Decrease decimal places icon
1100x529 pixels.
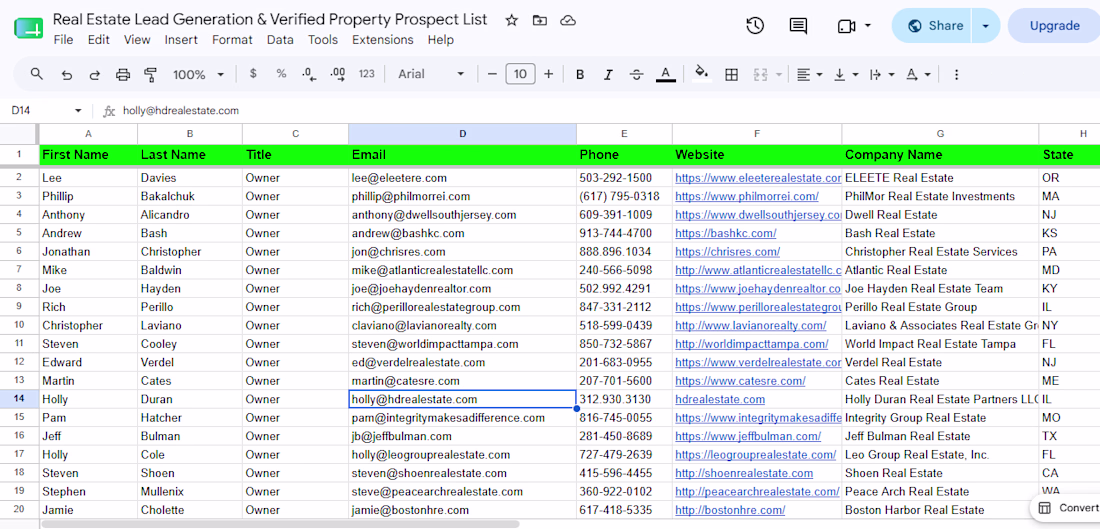[309, 74]
